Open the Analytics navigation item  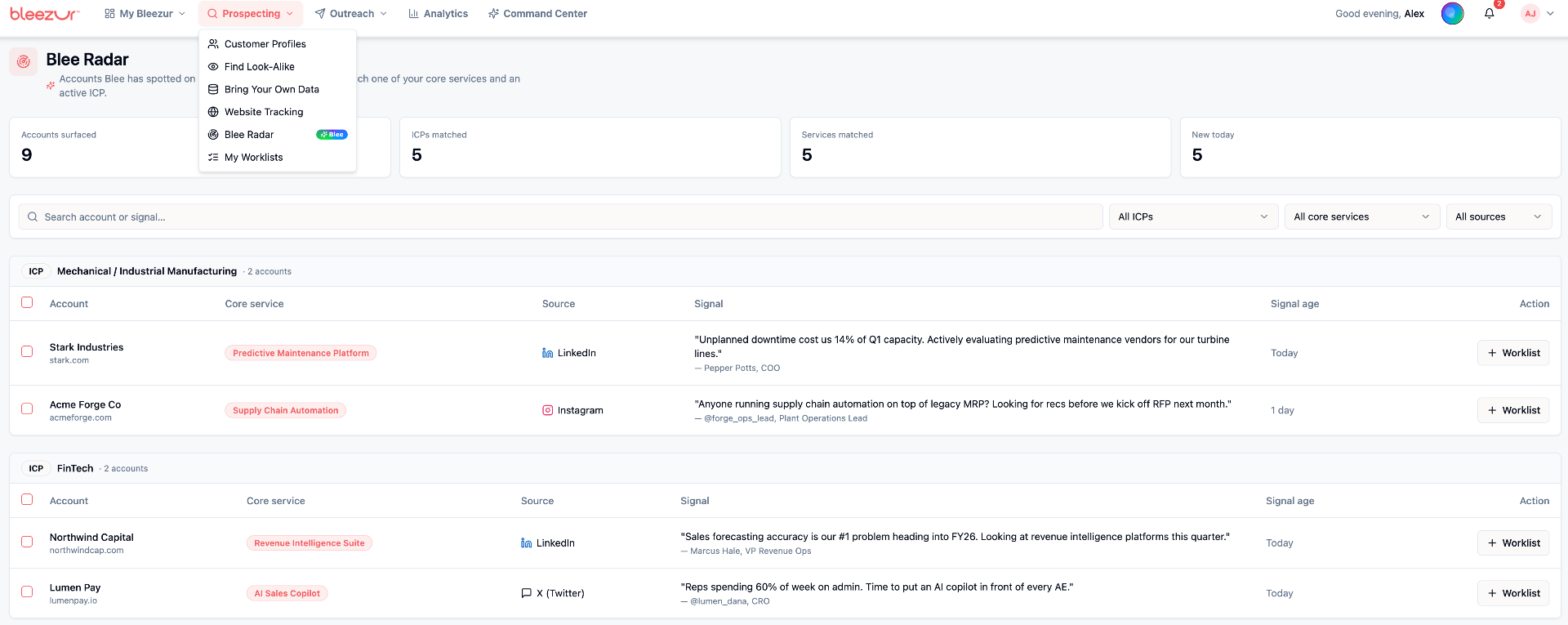pyautogui.click(x=439, y=14)
